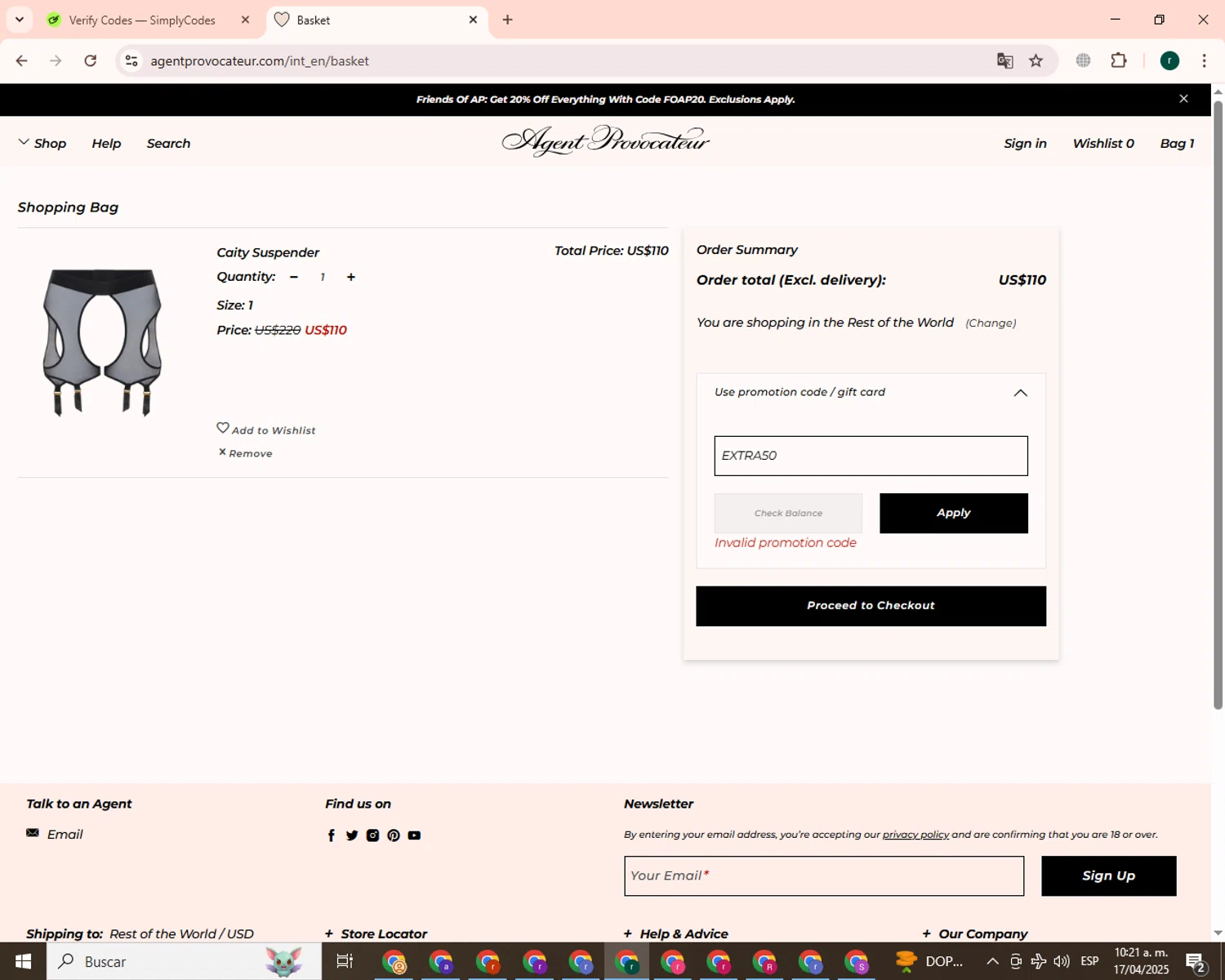Click Sign in in the header
The height and width of the screenshot is (980, 1225).
click(1025, 143)
